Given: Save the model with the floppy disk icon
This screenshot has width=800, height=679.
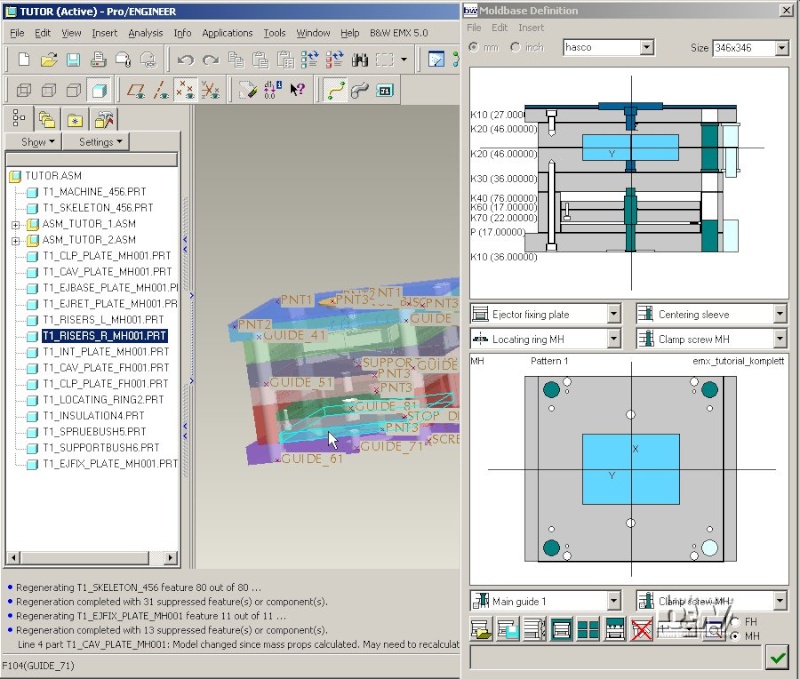Looking at the screenshot, I should pos(73,60).
